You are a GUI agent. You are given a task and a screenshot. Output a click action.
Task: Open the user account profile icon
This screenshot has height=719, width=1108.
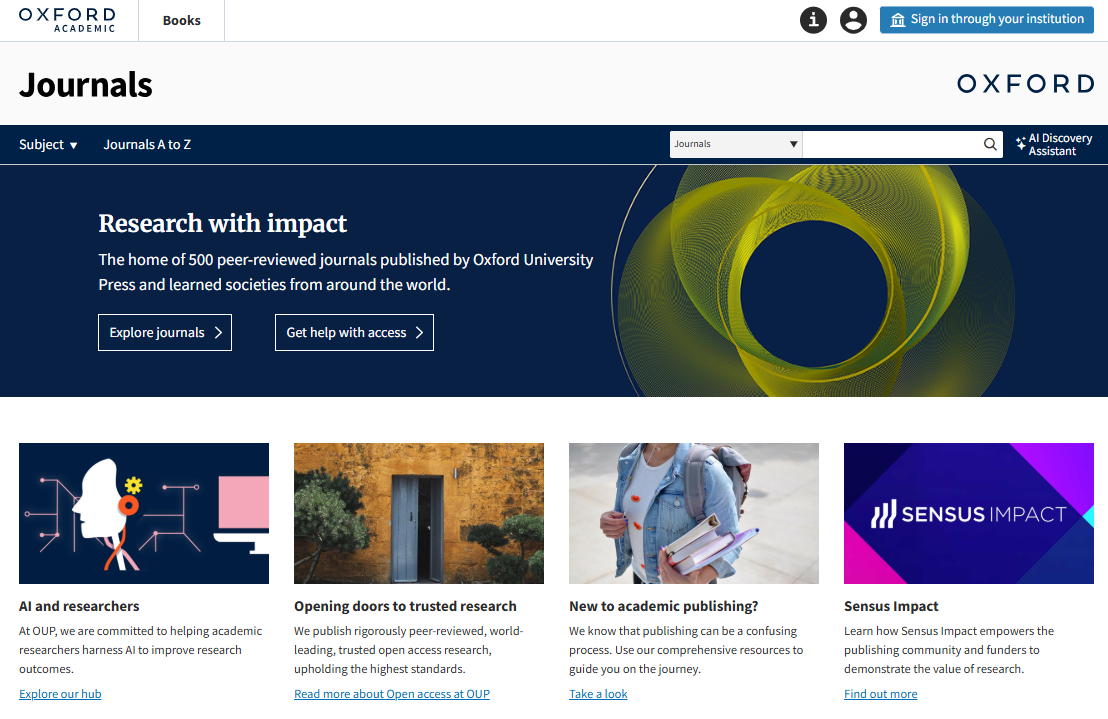pyautogui.click(x=853, y=20)
